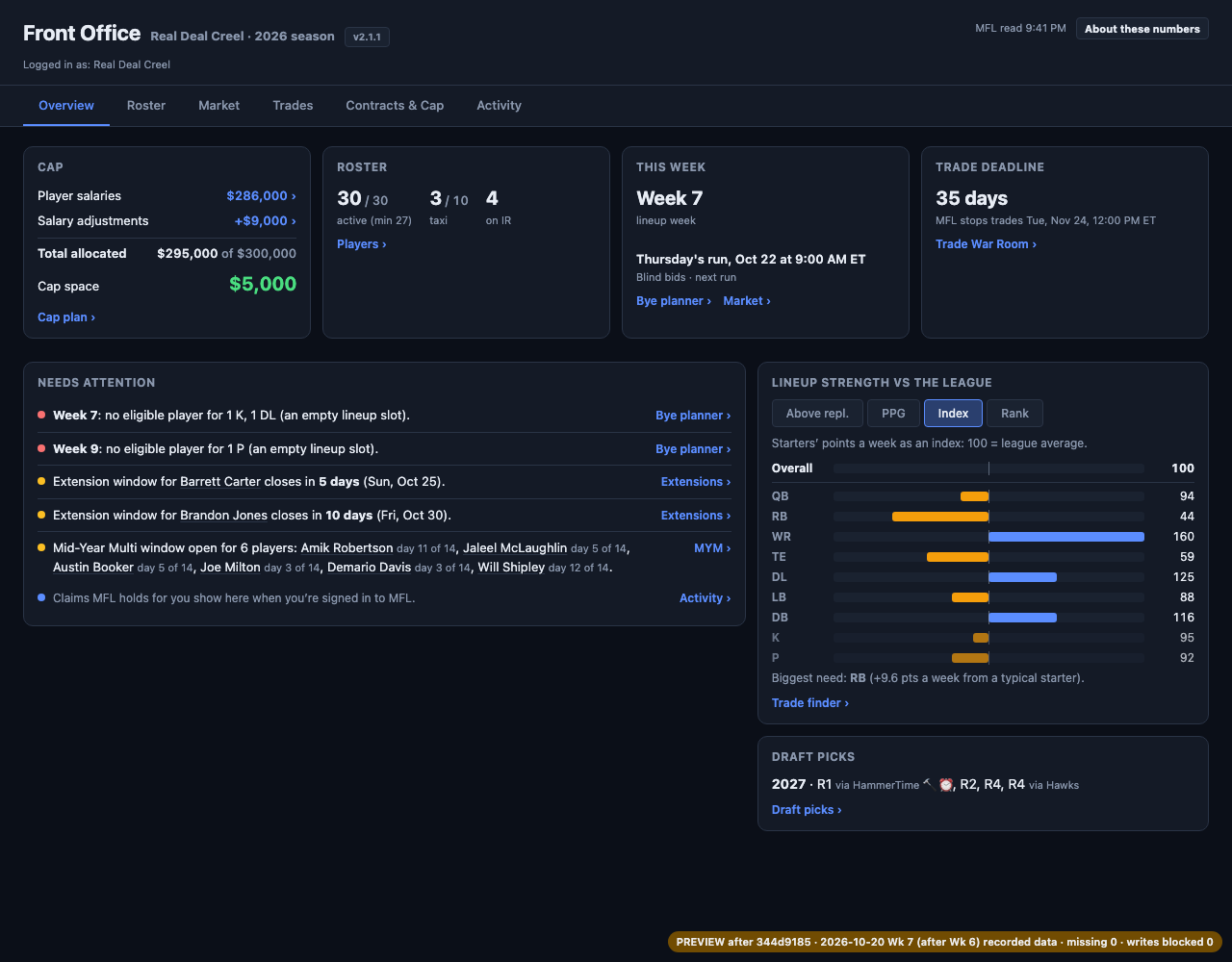Open Market link in This Week card
Screen dimensions: 1232x962
(x=747, y=301)
